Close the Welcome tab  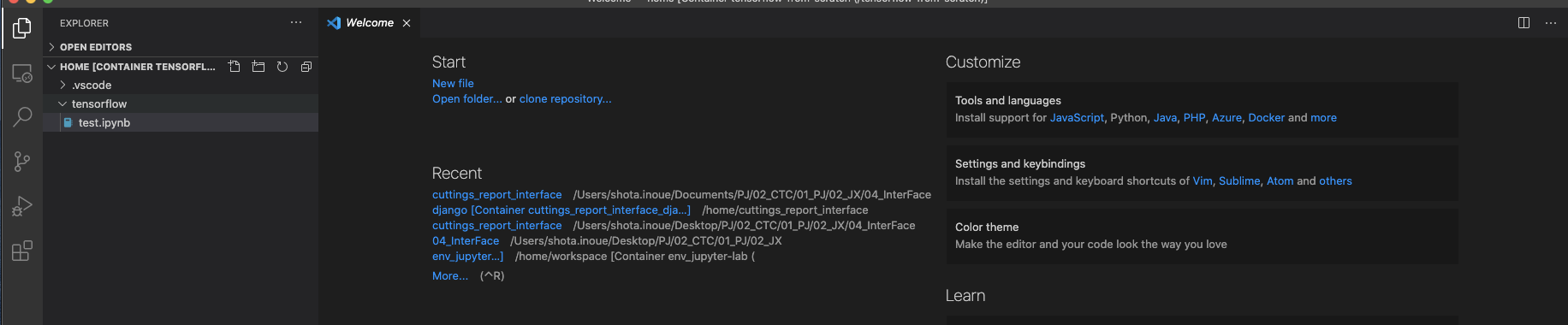[407, 23]
